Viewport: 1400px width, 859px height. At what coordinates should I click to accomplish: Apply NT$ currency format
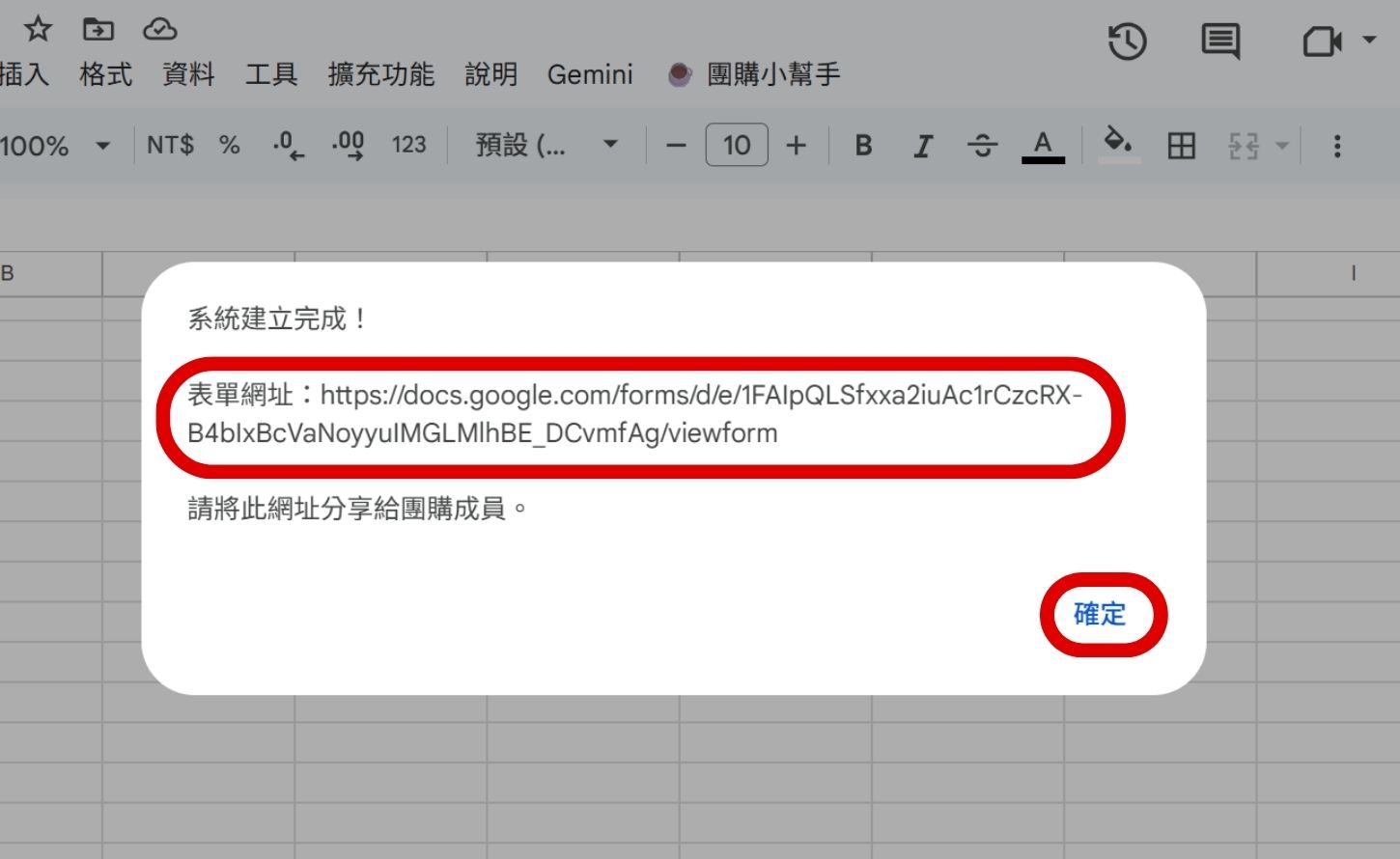[170, 145]
